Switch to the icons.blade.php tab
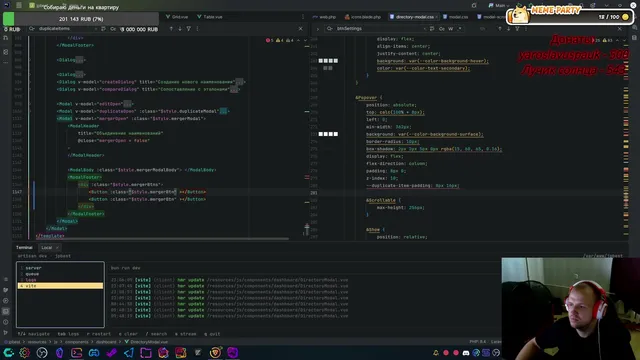 pos(362,17)
